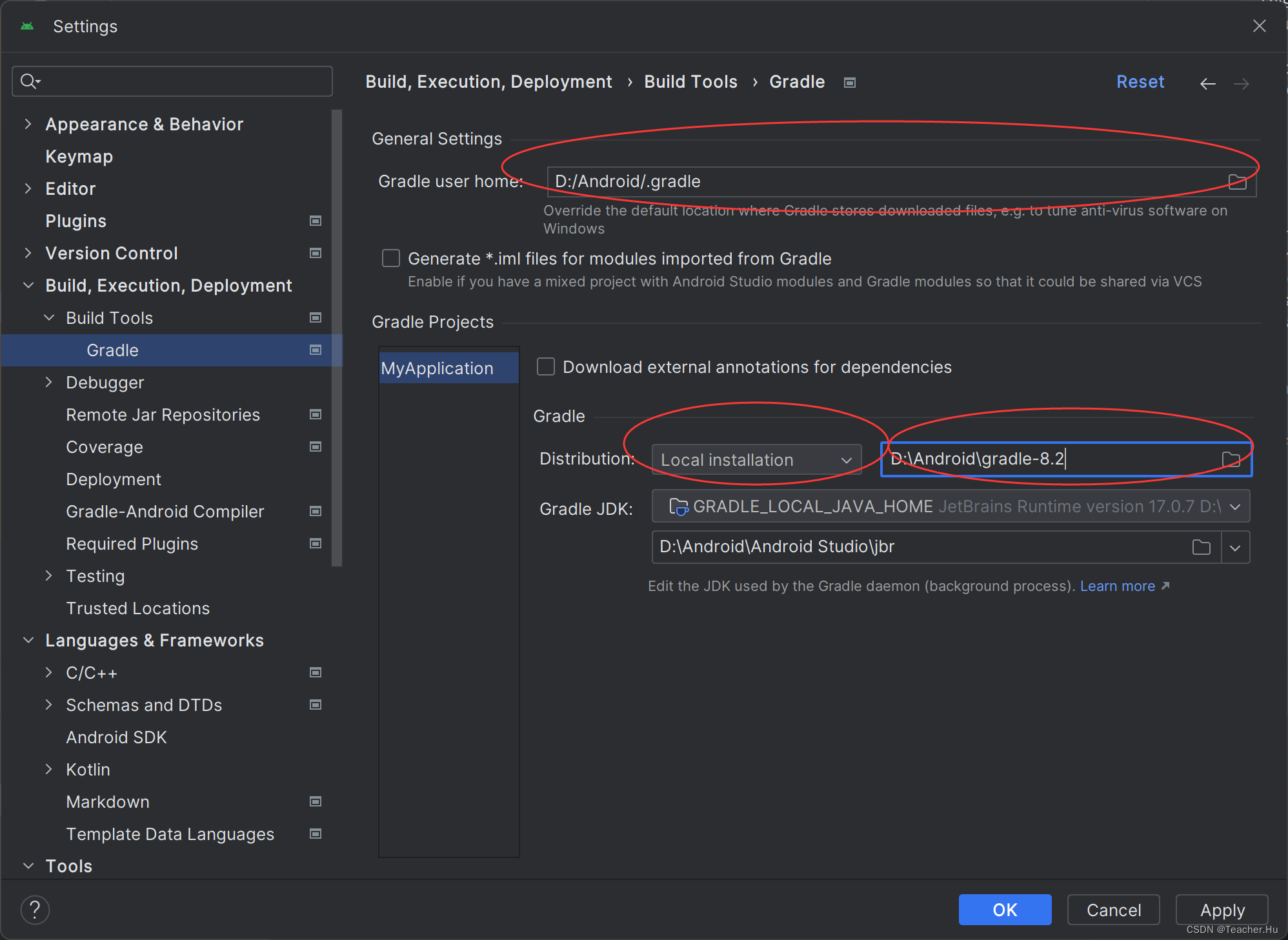Screen dimensions: 1288x940
Task: Open Android SDK settings
Action: tap(116, 737)
